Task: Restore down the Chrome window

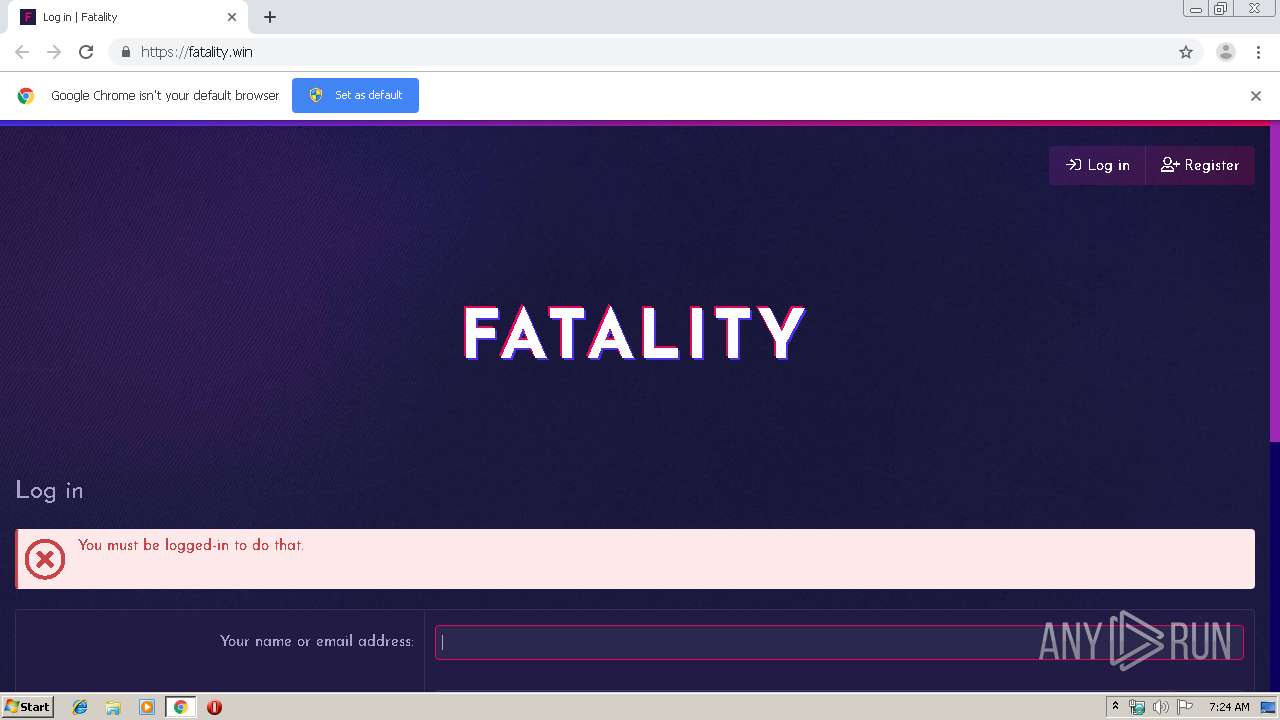Action: click(x=1221, y=9)
